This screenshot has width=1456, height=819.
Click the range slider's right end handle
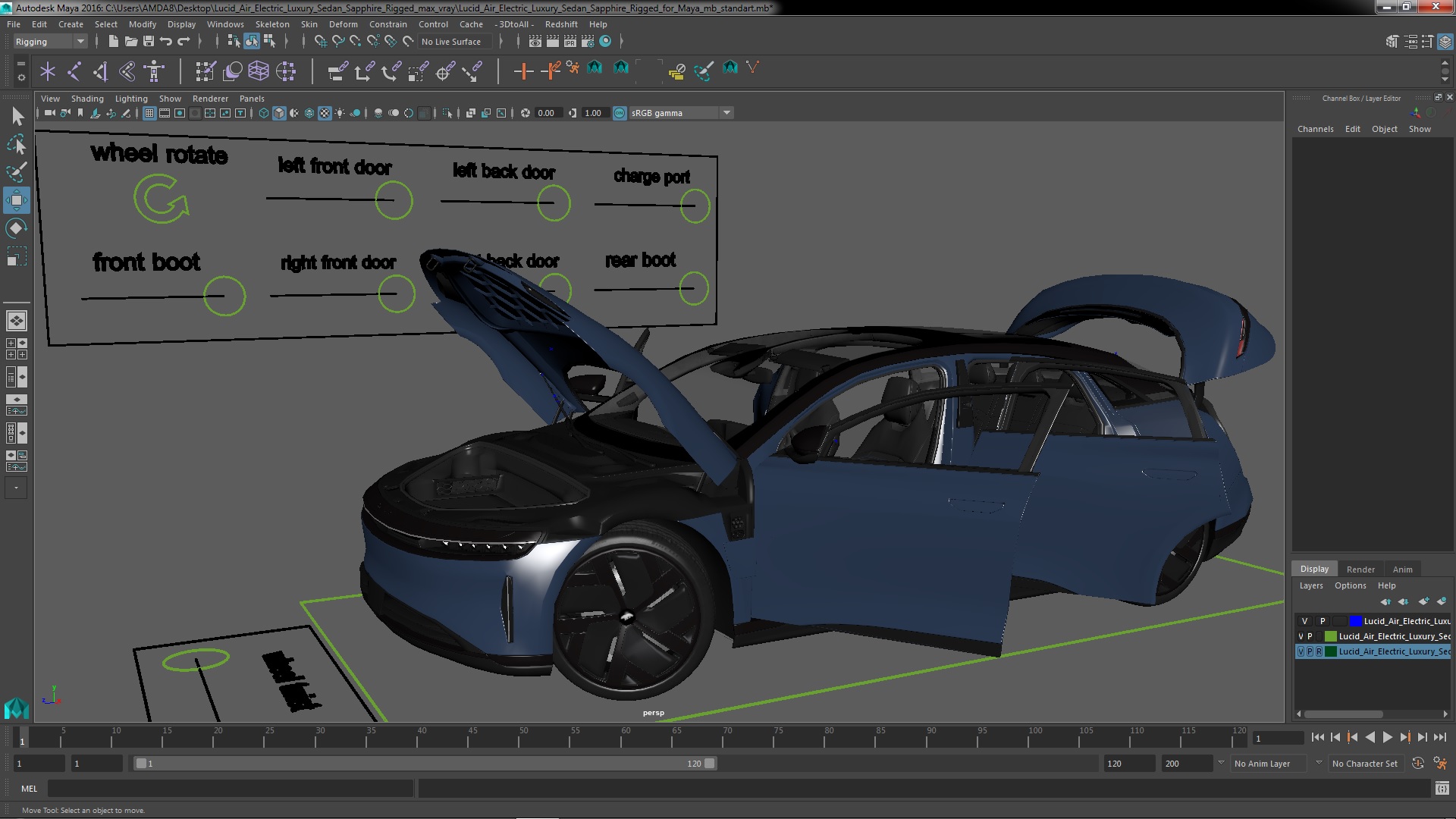click(710, 764)
